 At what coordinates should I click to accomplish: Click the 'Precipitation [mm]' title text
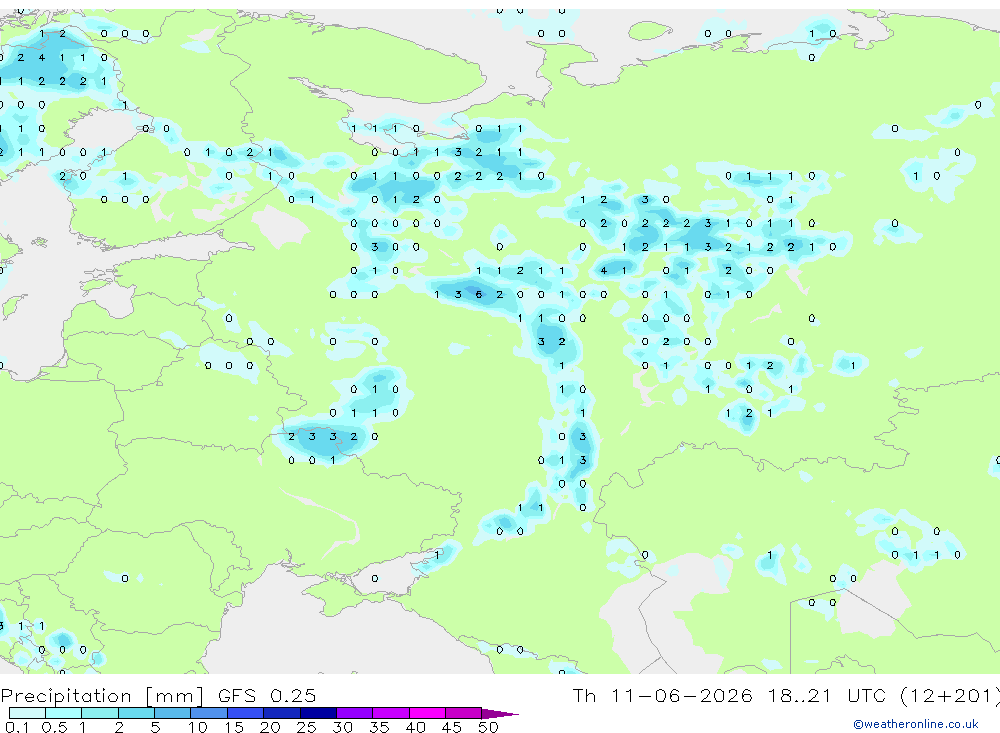(x=102, y=696)
